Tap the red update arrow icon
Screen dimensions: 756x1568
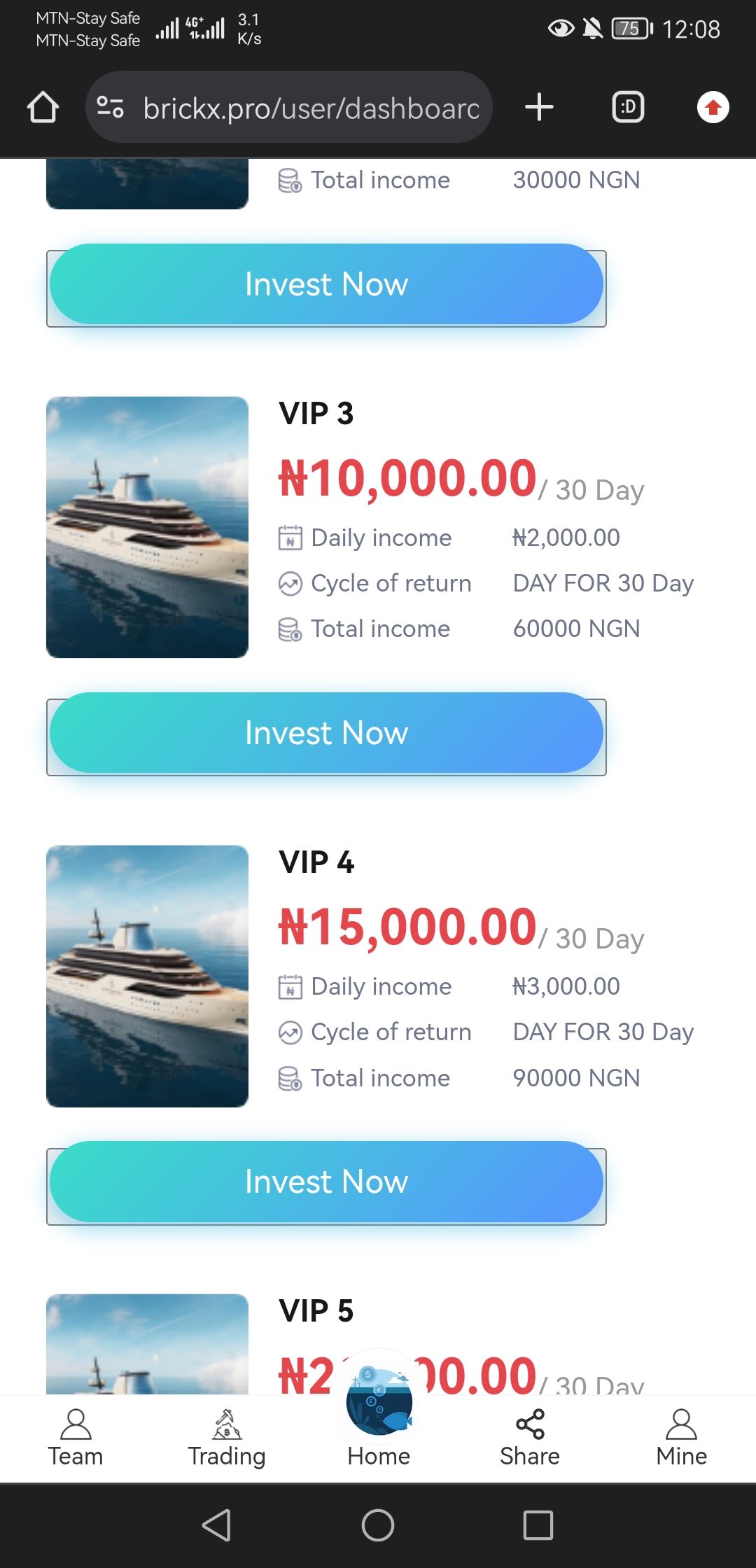(713, 107)
